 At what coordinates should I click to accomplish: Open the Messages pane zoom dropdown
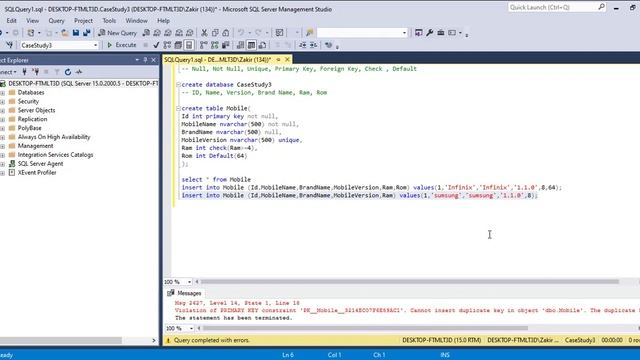[x=191, y=328]
